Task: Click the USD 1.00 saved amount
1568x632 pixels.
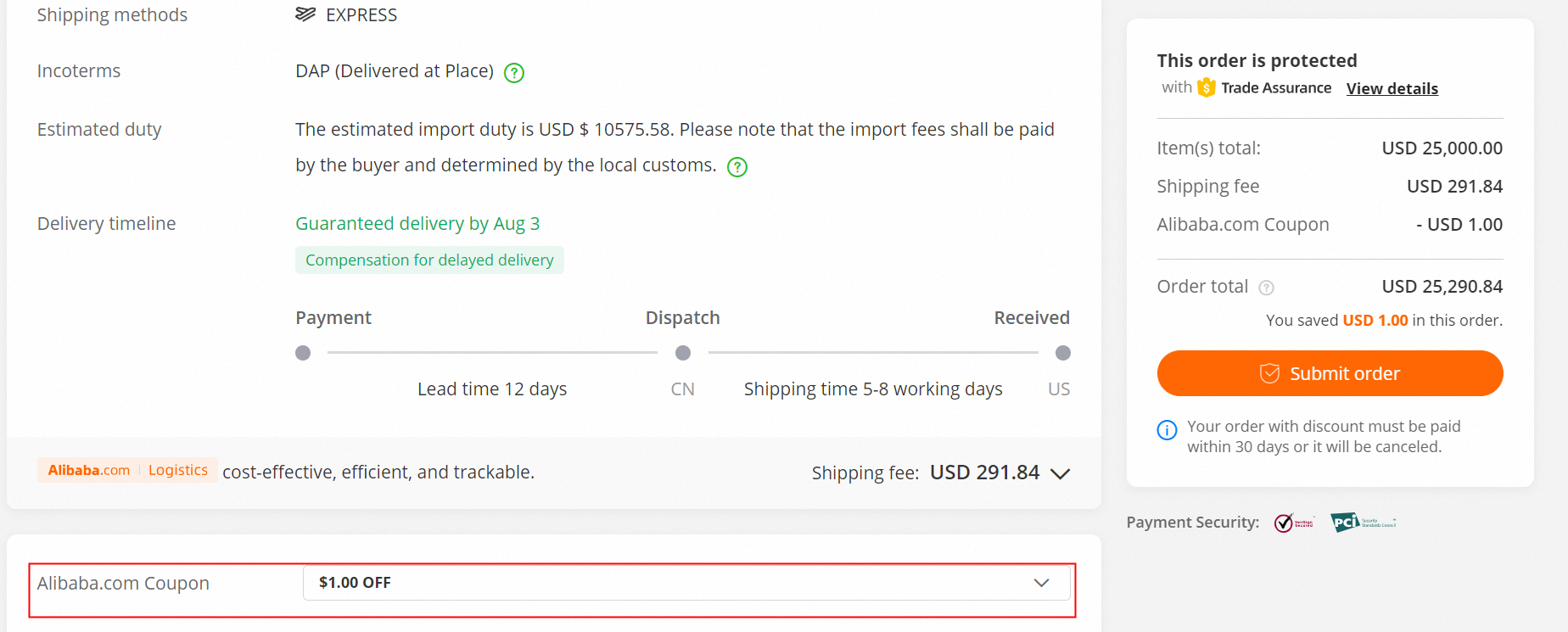Action: tap(1375, 321)
